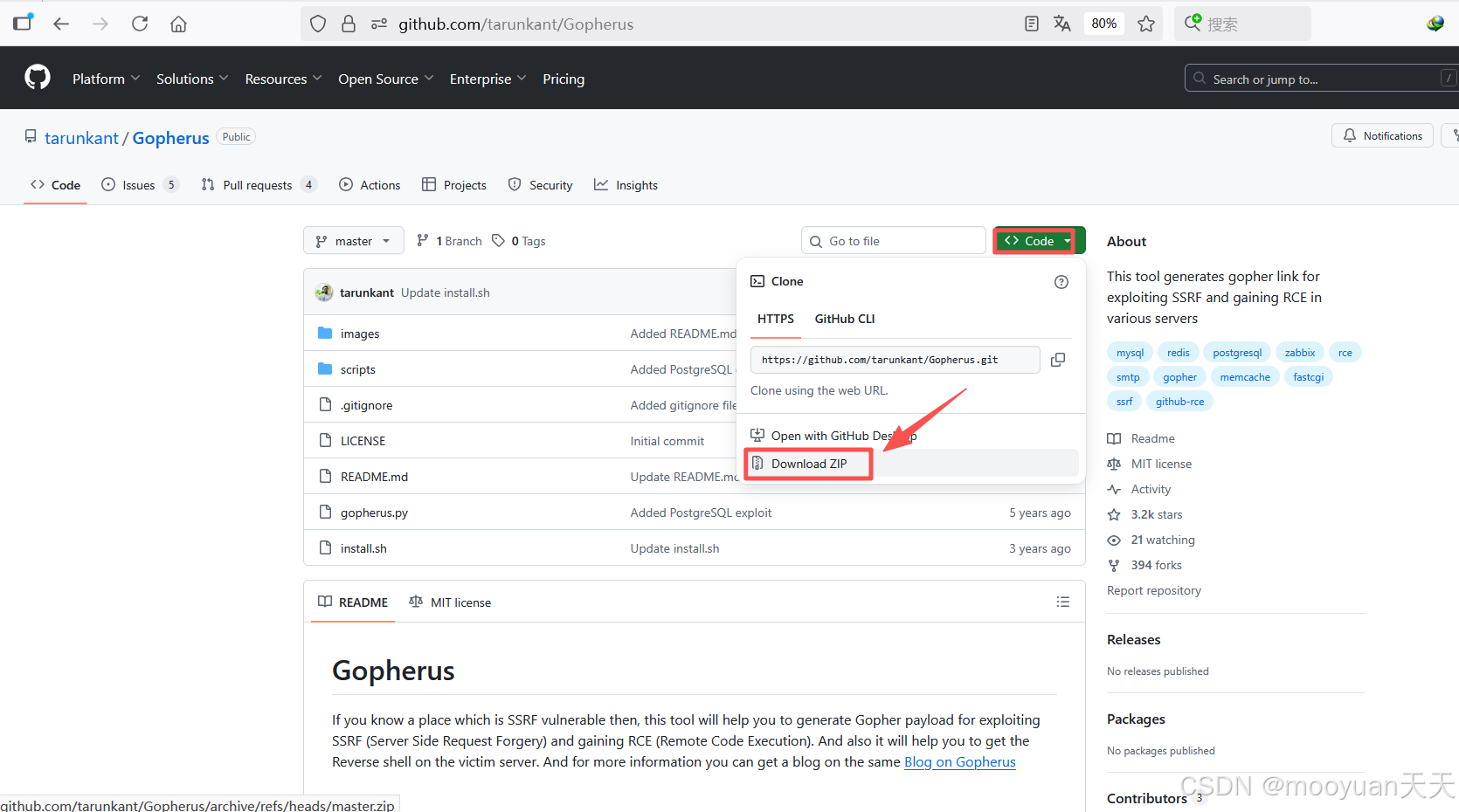
Task: Click the Search or jump to field
Action: [1321, 79]
